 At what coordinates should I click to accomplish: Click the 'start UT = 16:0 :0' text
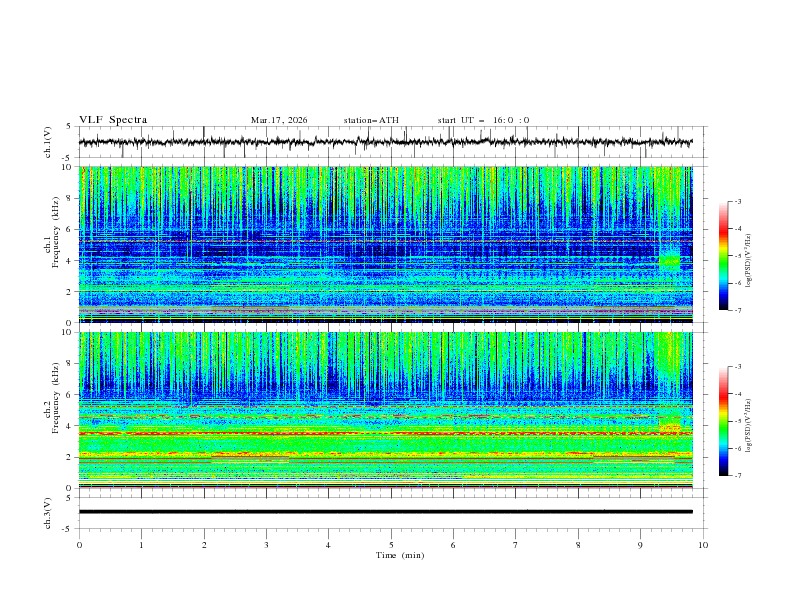click(483, 120)
